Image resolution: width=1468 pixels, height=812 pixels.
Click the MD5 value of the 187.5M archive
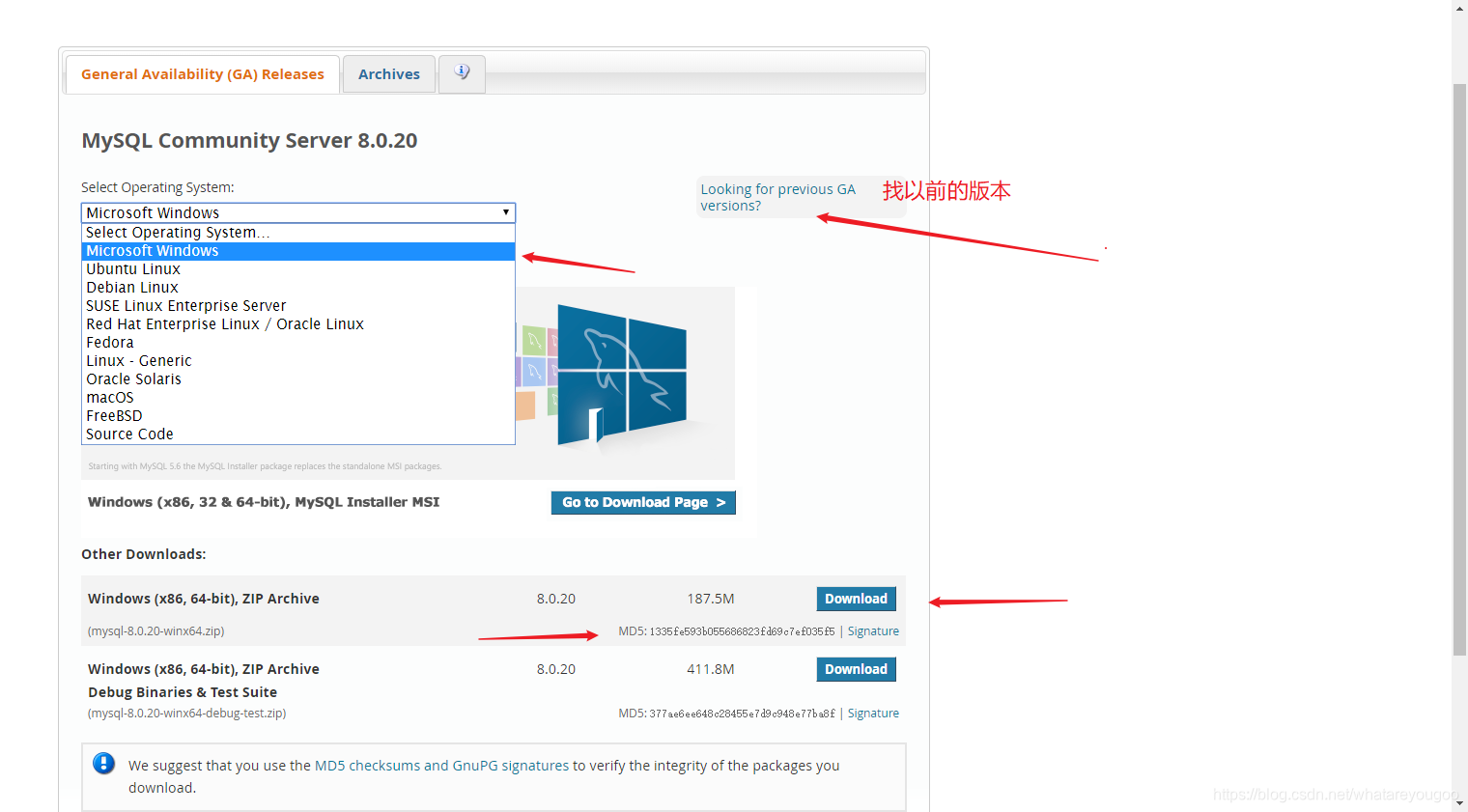pos(742,631)
